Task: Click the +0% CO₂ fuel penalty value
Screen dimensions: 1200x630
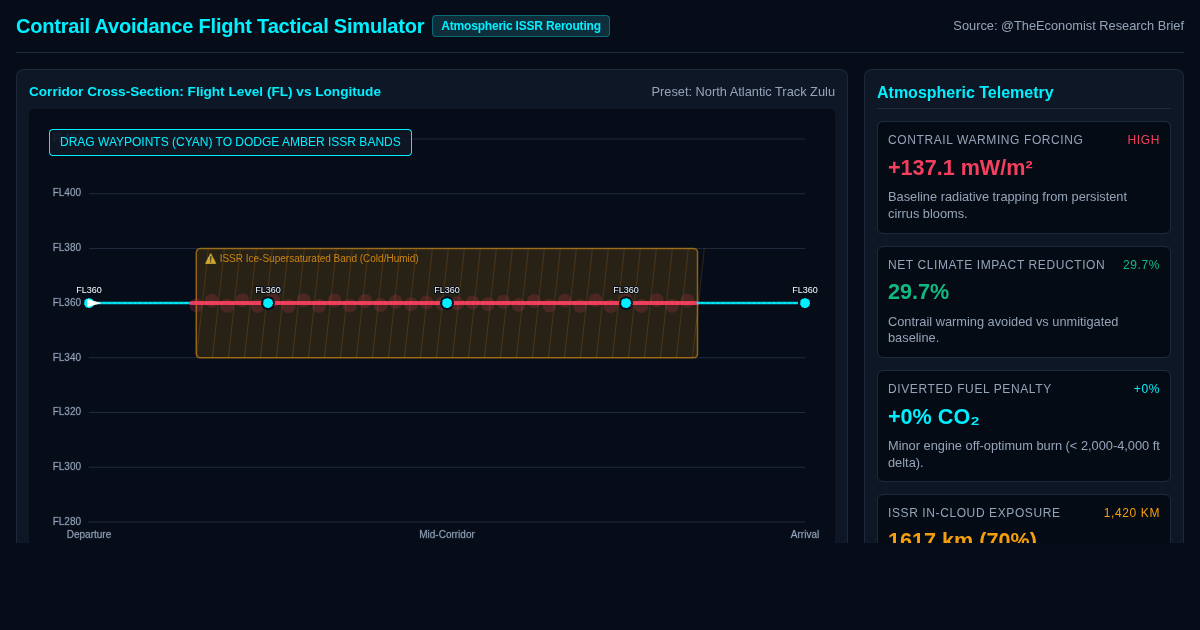Action: (933, 417)
